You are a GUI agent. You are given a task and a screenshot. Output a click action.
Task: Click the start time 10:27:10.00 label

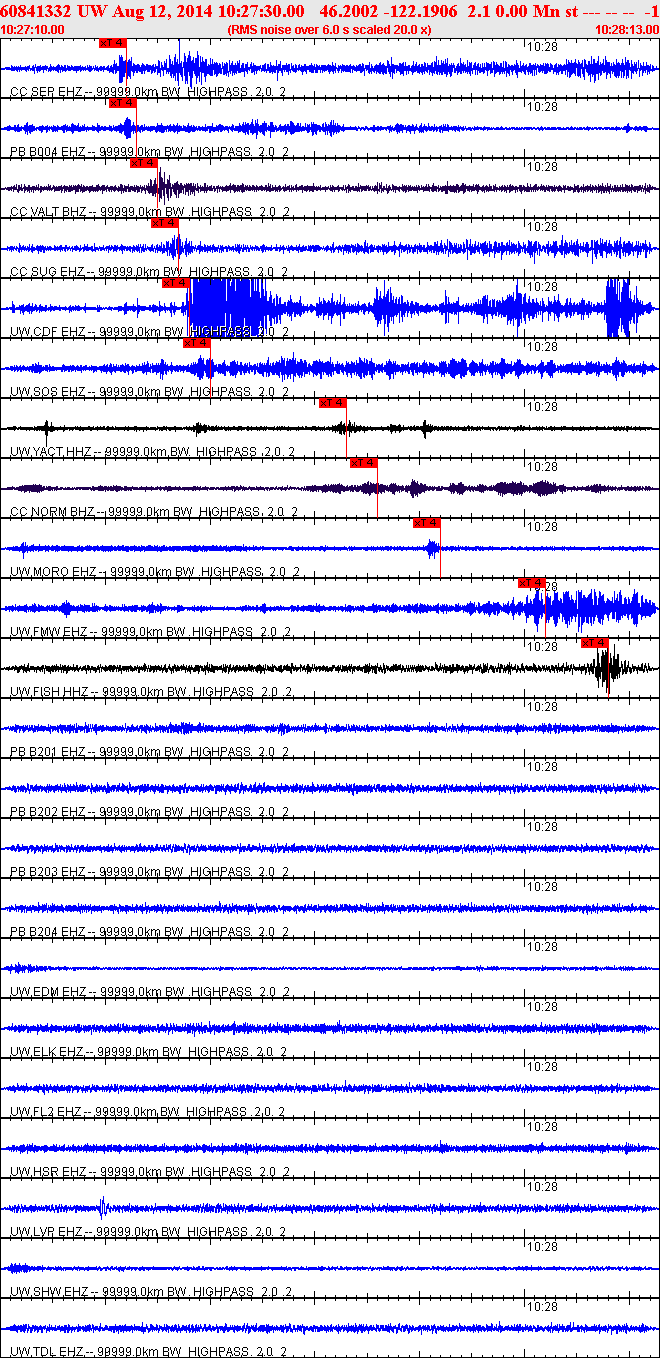[33, 30]
